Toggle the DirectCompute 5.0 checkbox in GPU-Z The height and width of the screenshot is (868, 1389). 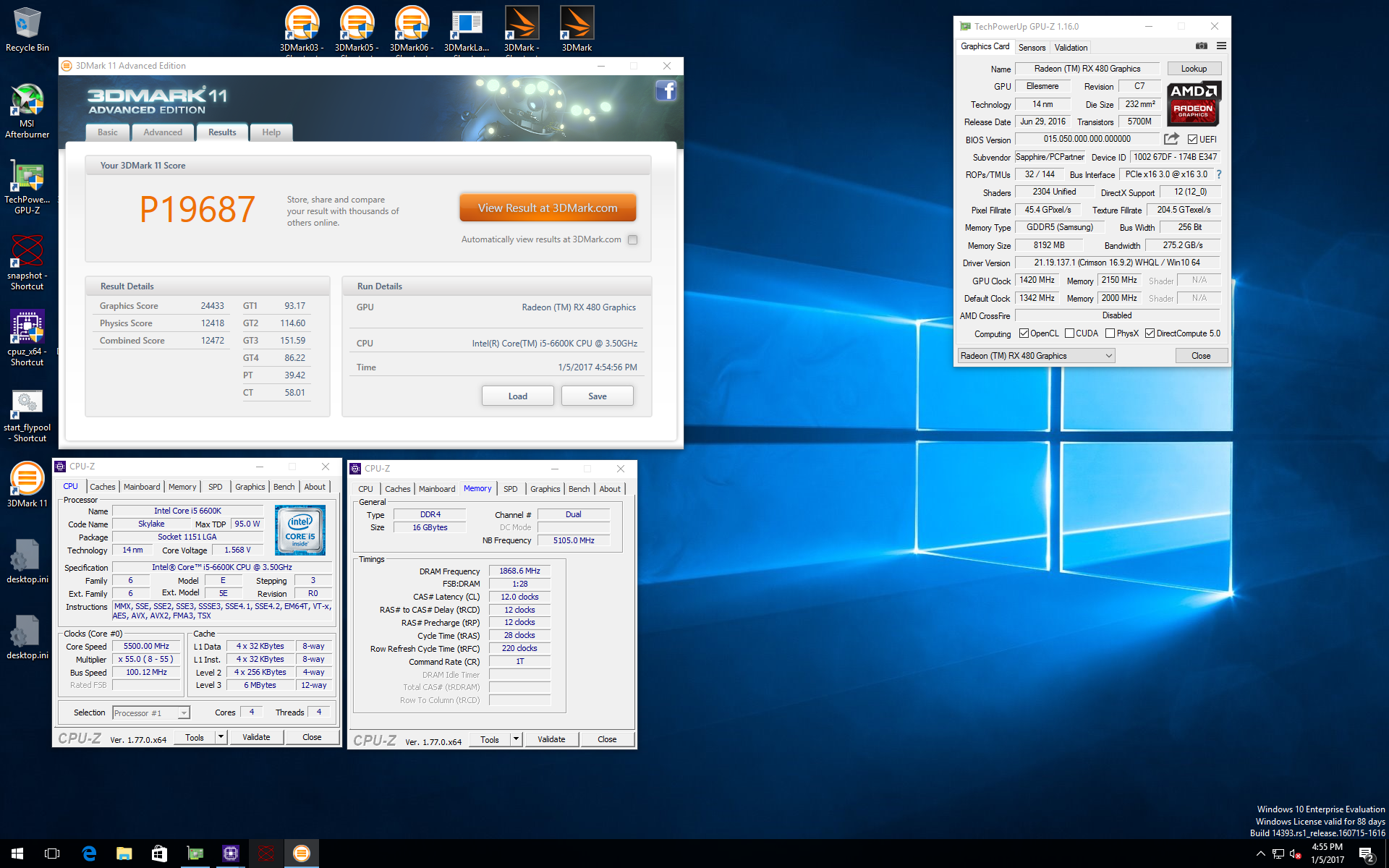click(x=1150, y=333)
